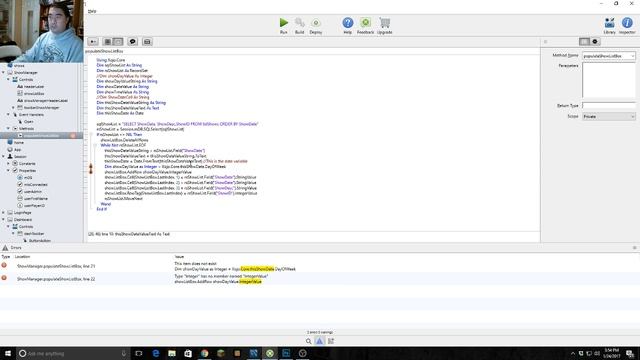Select the ButtonAction event in Dashboard
The height and width of the screenshot is (360, 640).
point(40,241)
